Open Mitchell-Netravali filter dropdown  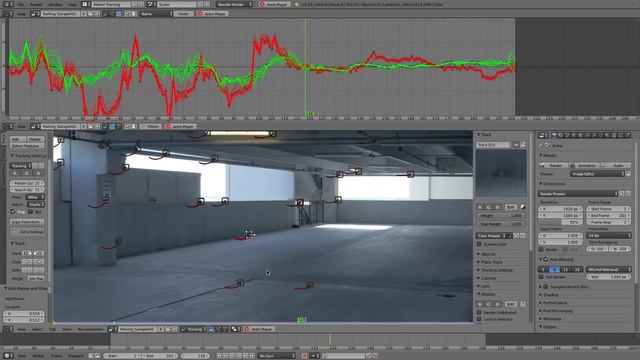pos(609,269)
